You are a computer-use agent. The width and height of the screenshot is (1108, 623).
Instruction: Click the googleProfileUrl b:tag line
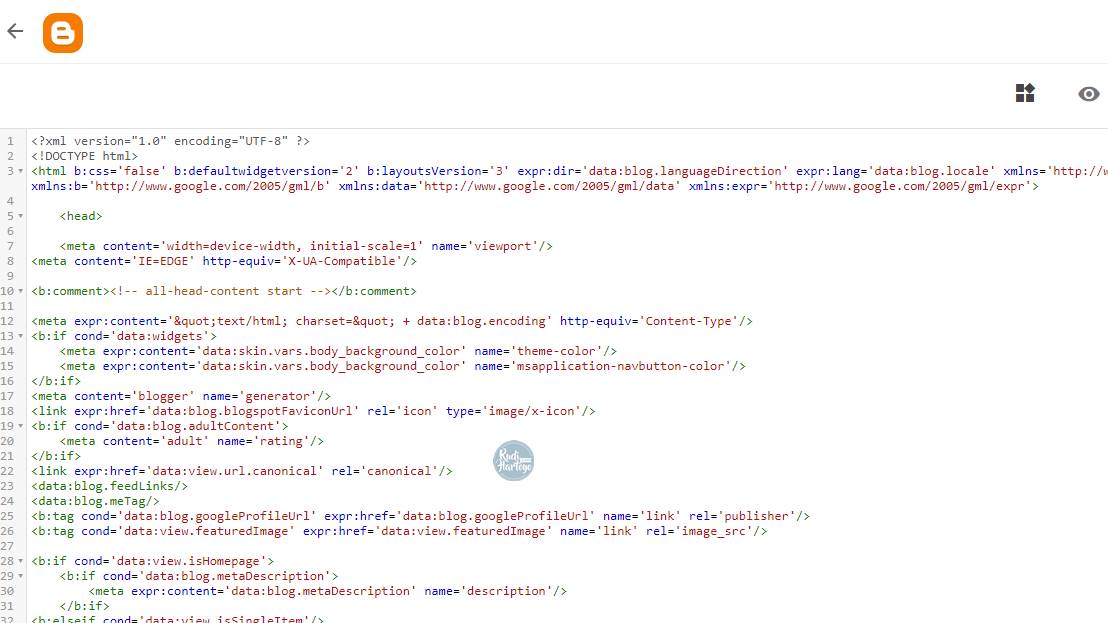click(420, 516)
